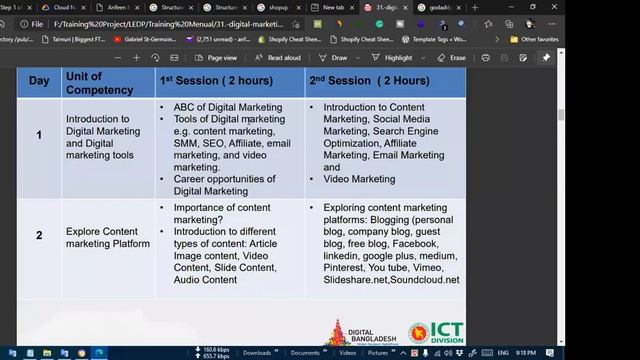Open a new browser tab

[x=475, y=7]
